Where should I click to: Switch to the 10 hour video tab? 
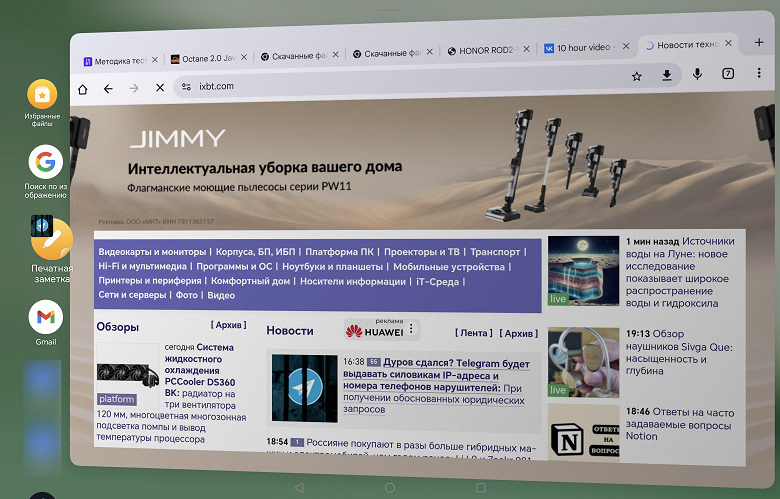tap(580, 48)
